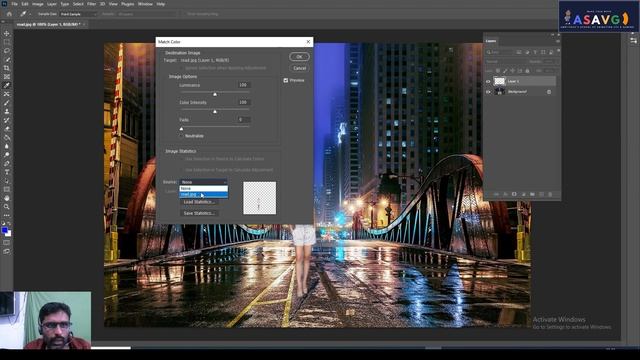The height and width of the screenshot is (360, 640).
Task: Open the Layer menu
Action: tap(52, 4)
